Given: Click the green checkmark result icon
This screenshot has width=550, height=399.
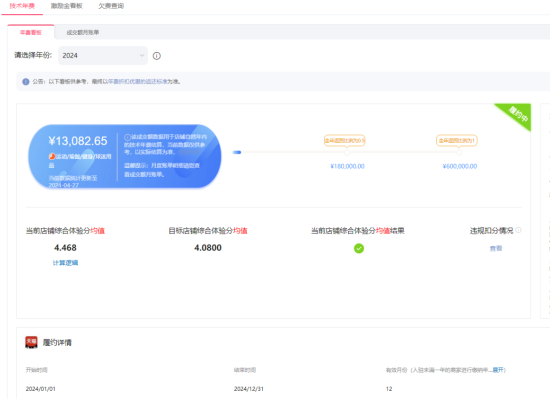Looking at the screenshot, I should pos(359,248).
